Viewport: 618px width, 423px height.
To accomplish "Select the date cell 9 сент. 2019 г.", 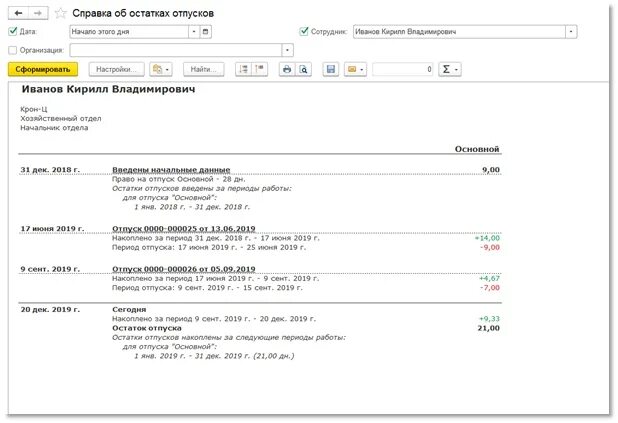I will coord(50,269).
